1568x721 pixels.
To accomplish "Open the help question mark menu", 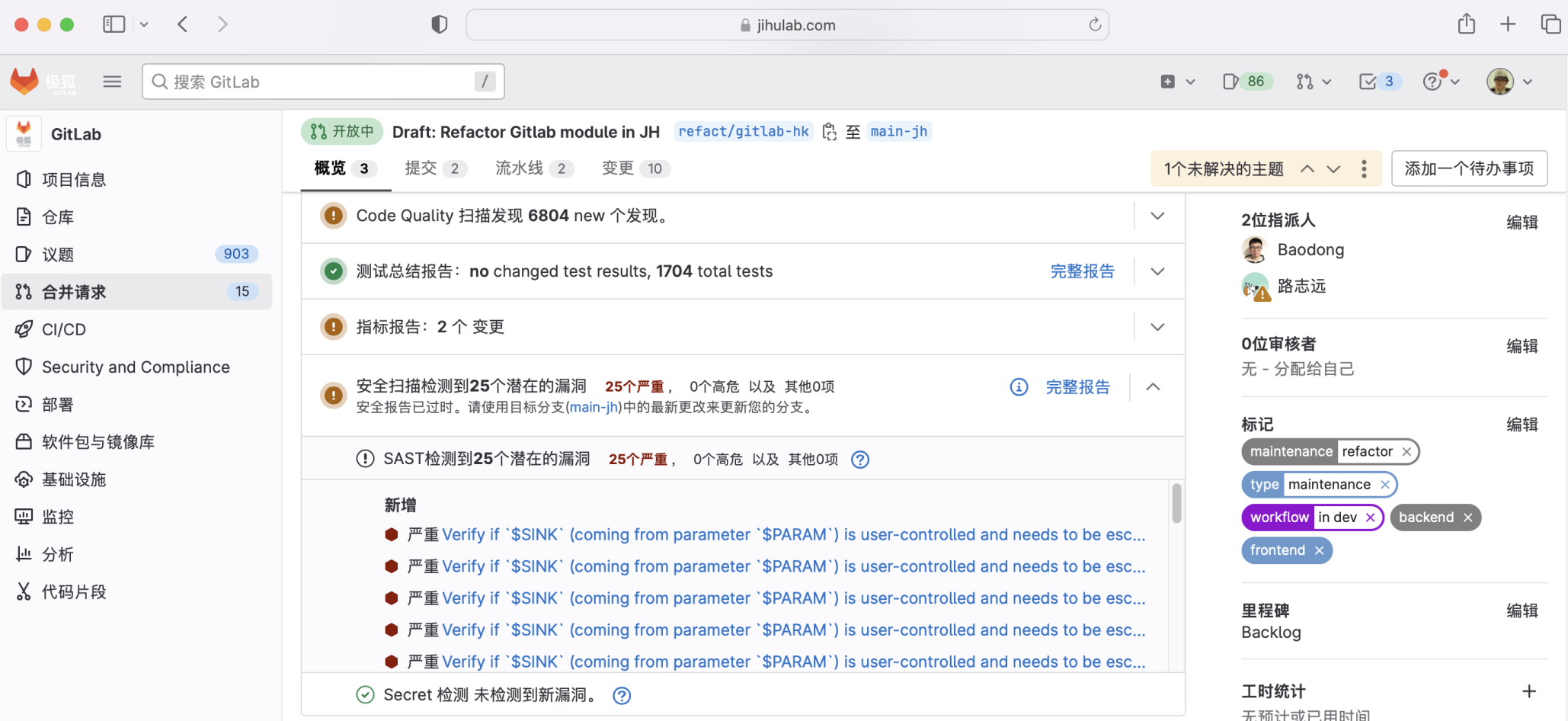I will pyautogui.click(x=1441, y=82).
